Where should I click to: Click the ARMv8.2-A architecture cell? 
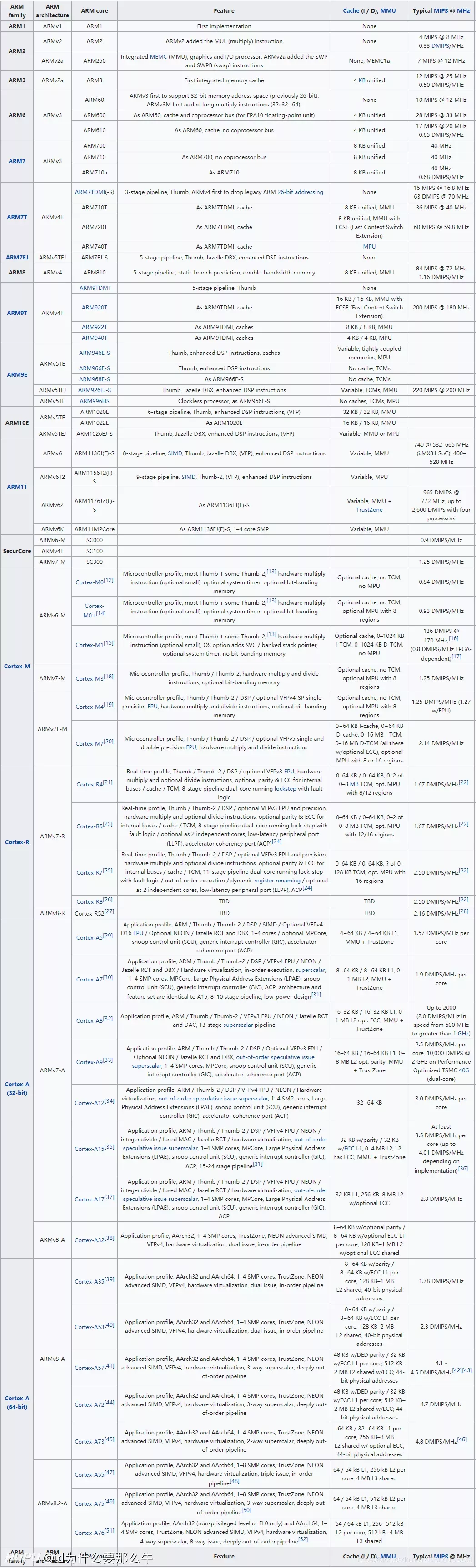[x=52, y=1503]
